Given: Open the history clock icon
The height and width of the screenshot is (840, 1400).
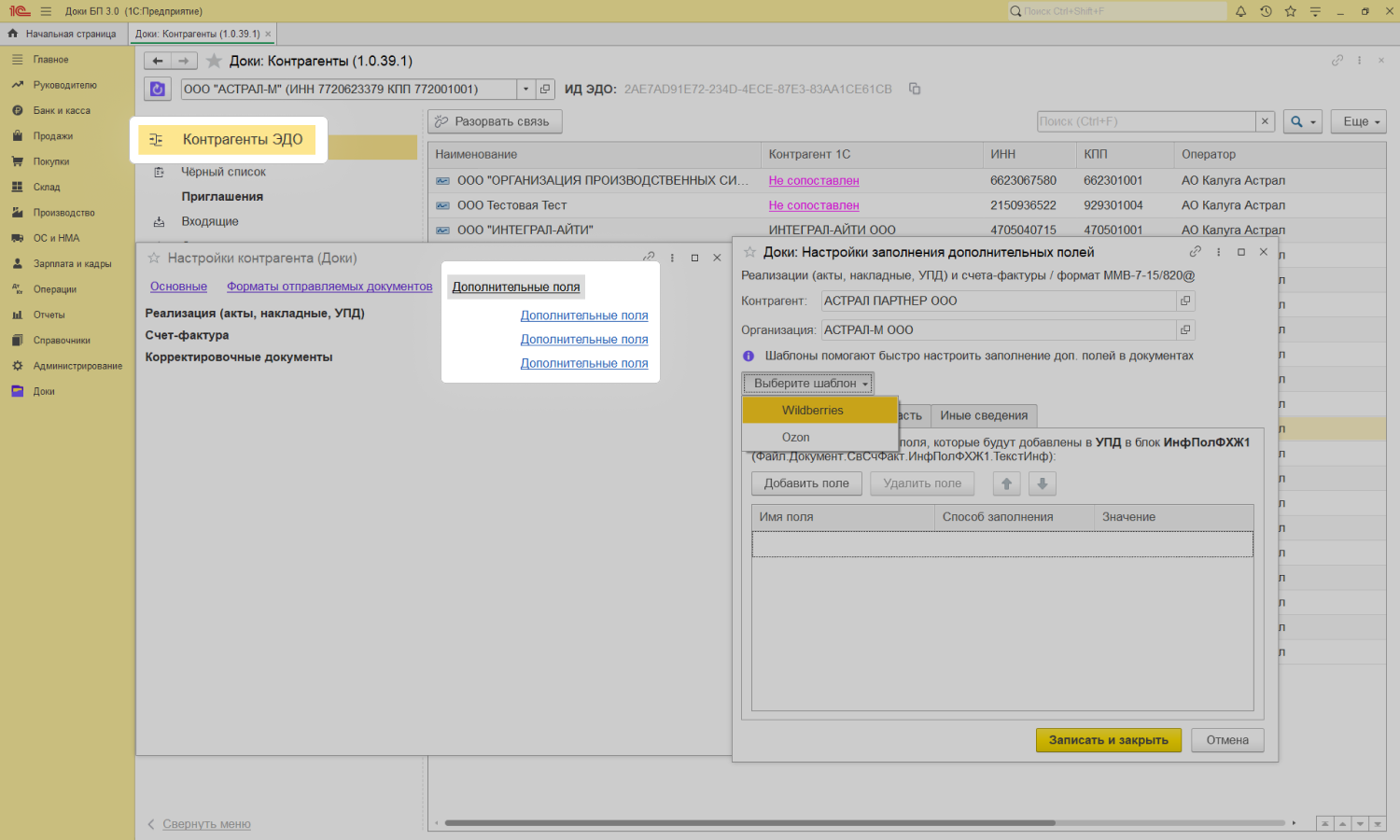Looking at the screenshot, I should [x=1266, y=11].
